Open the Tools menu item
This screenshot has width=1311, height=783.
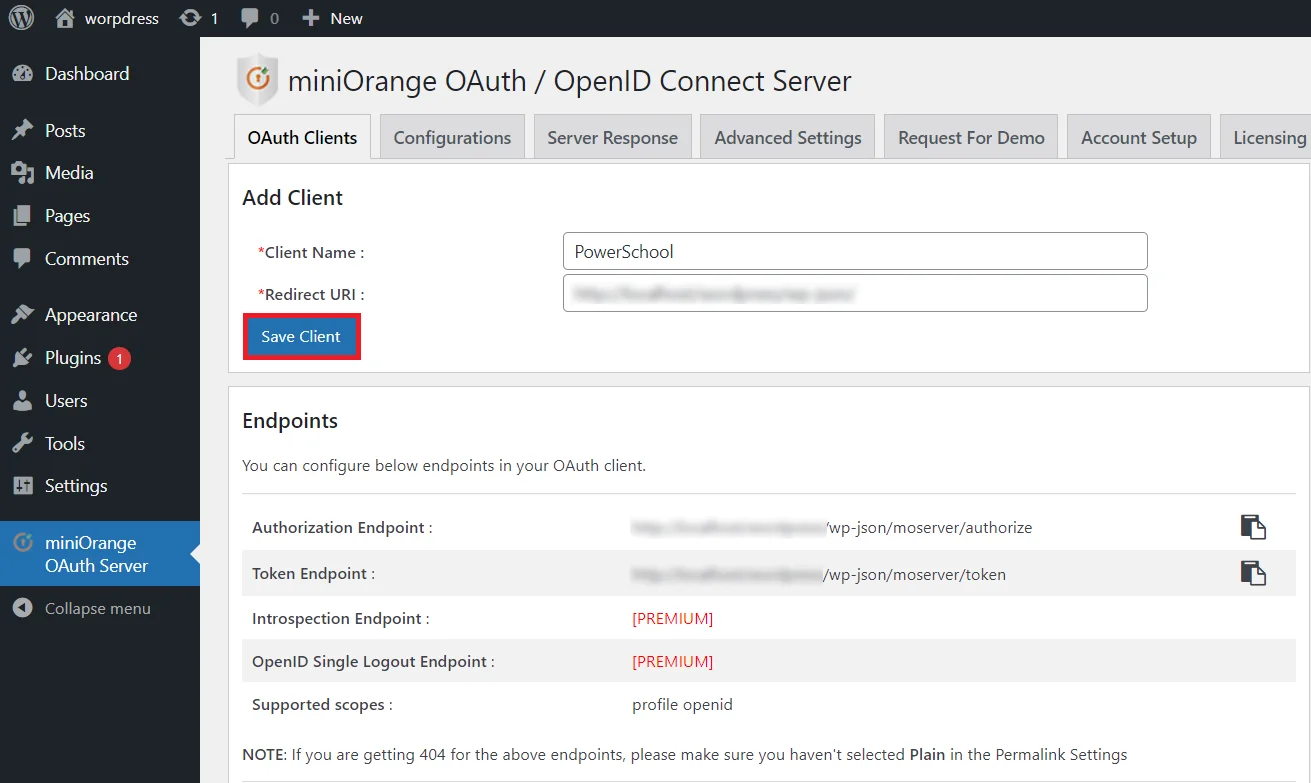(100, 444)
